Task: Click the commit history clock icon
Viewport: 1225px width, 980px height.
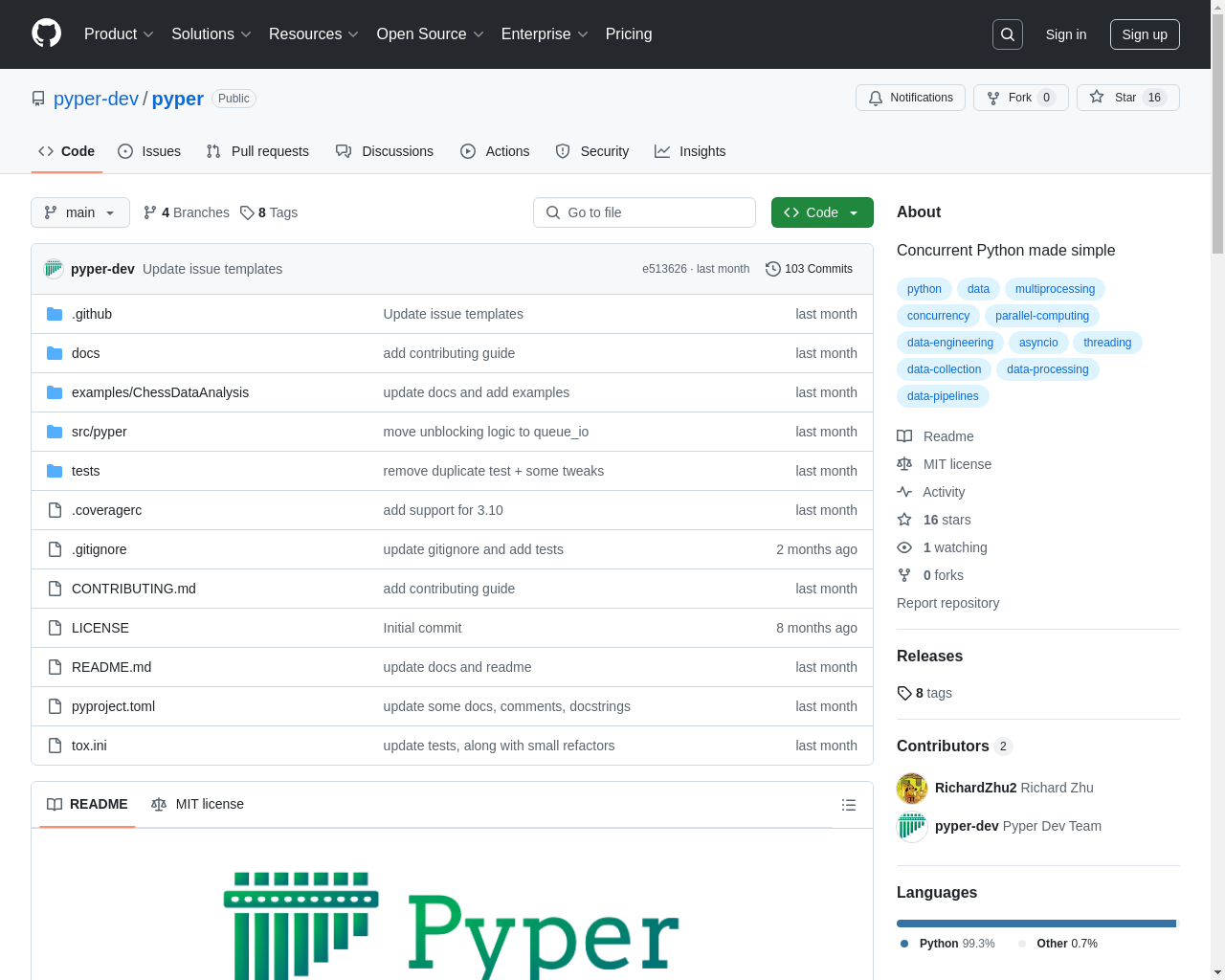Action: 773,269
